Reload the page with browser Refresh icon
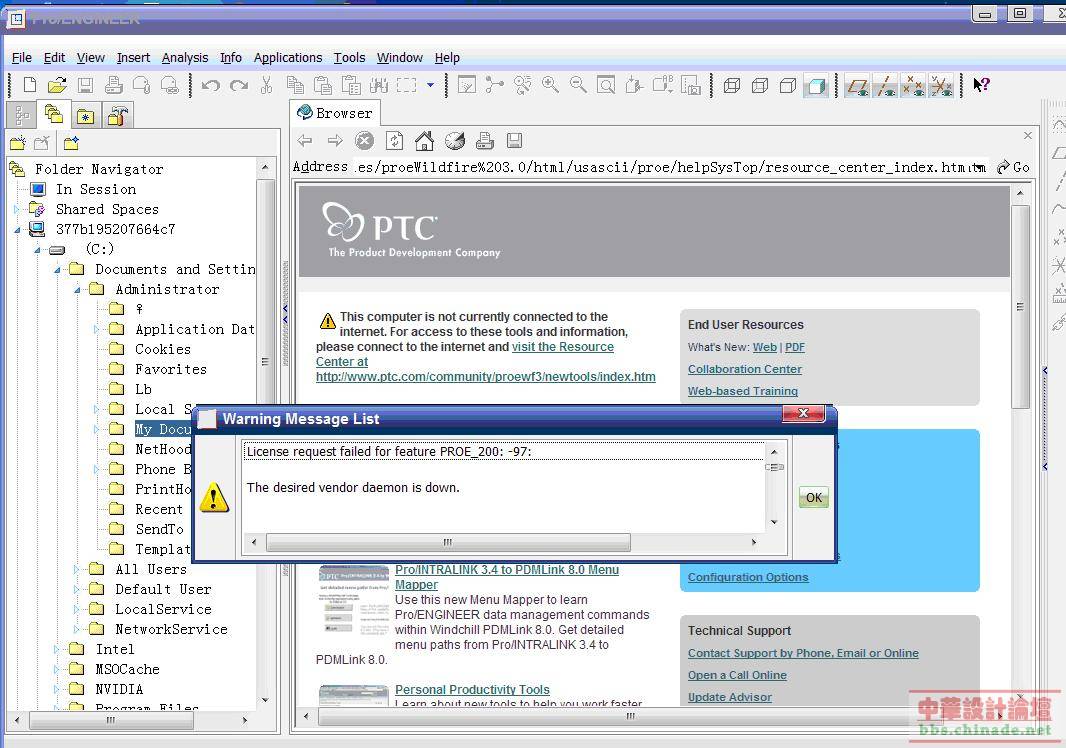The width and height of the screenshot is (1066, 748). 394,141
